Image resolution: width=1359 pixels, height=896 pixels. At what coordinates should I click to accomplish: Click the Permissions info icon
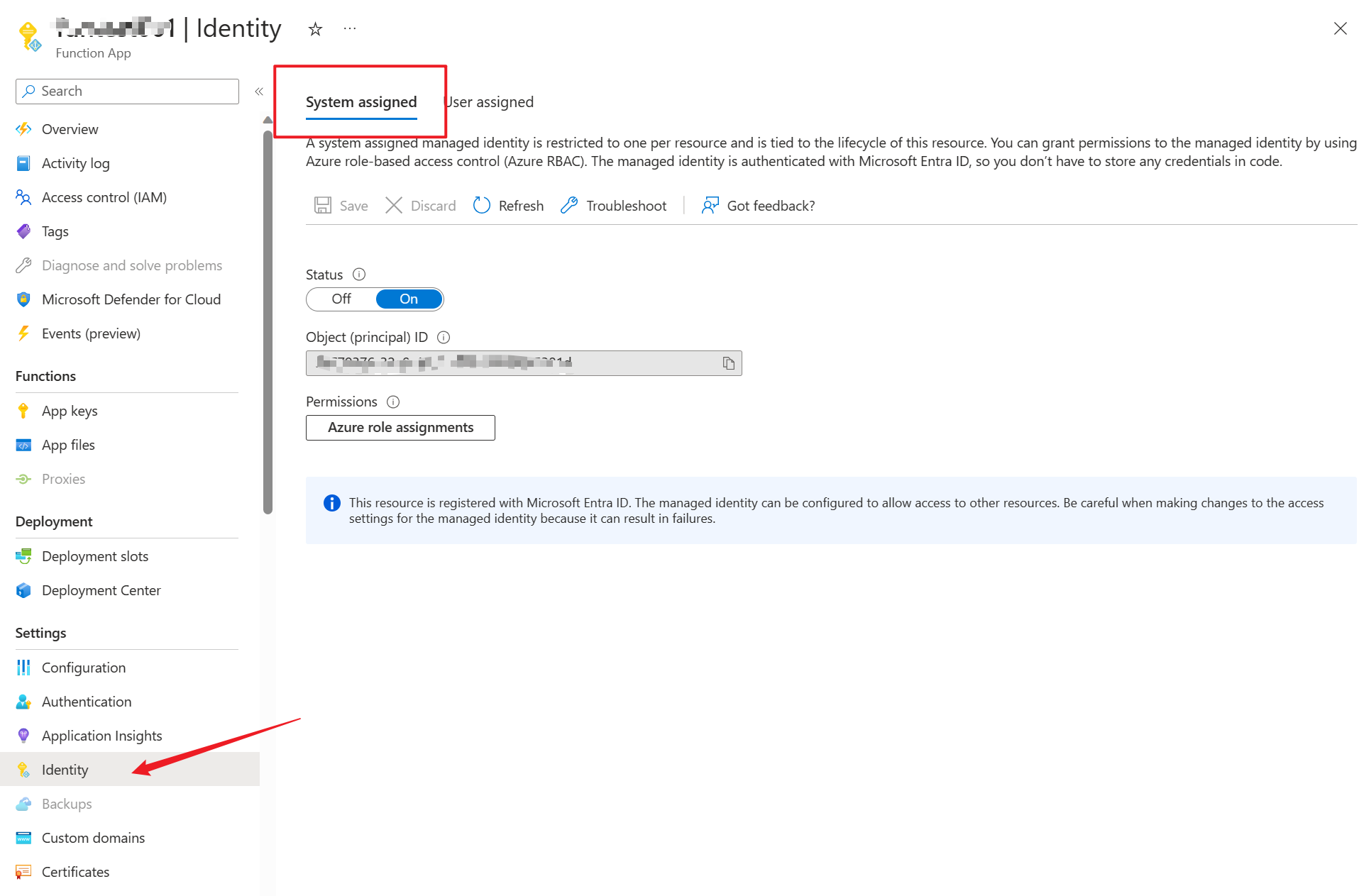tap(393, 402)
